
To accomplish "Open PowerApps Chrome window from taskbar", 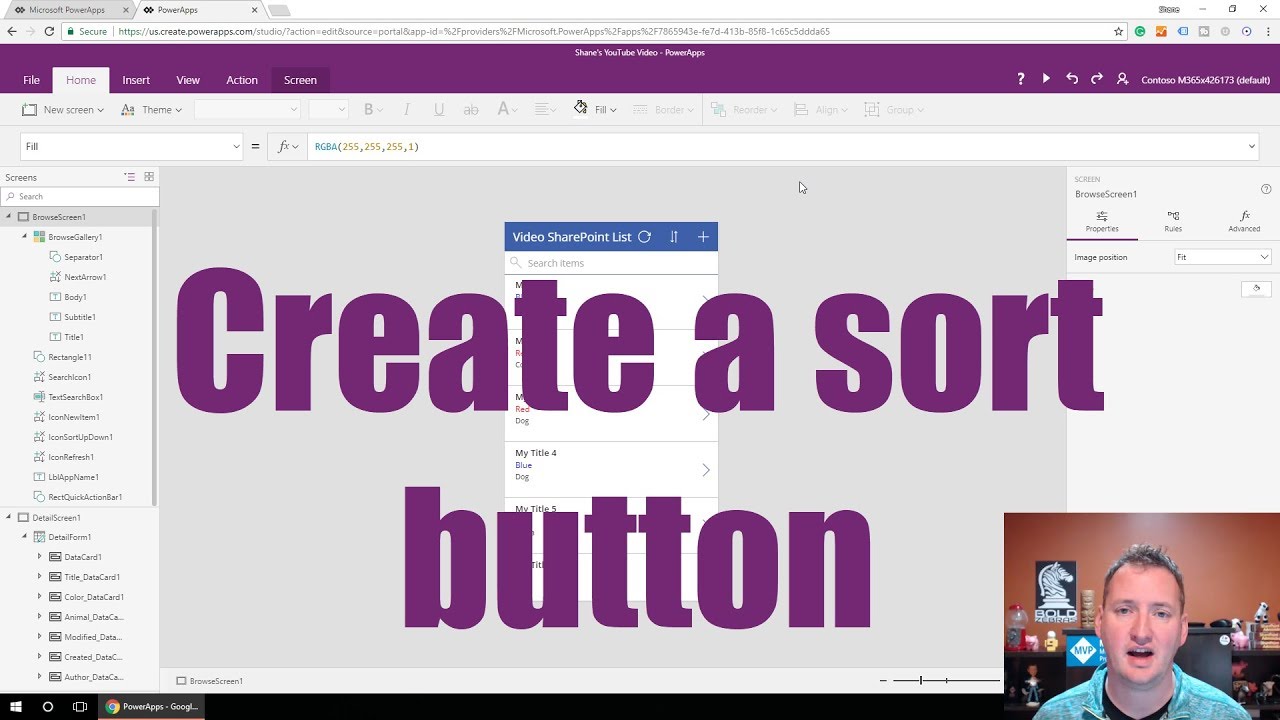I will (x=153, y=707).
